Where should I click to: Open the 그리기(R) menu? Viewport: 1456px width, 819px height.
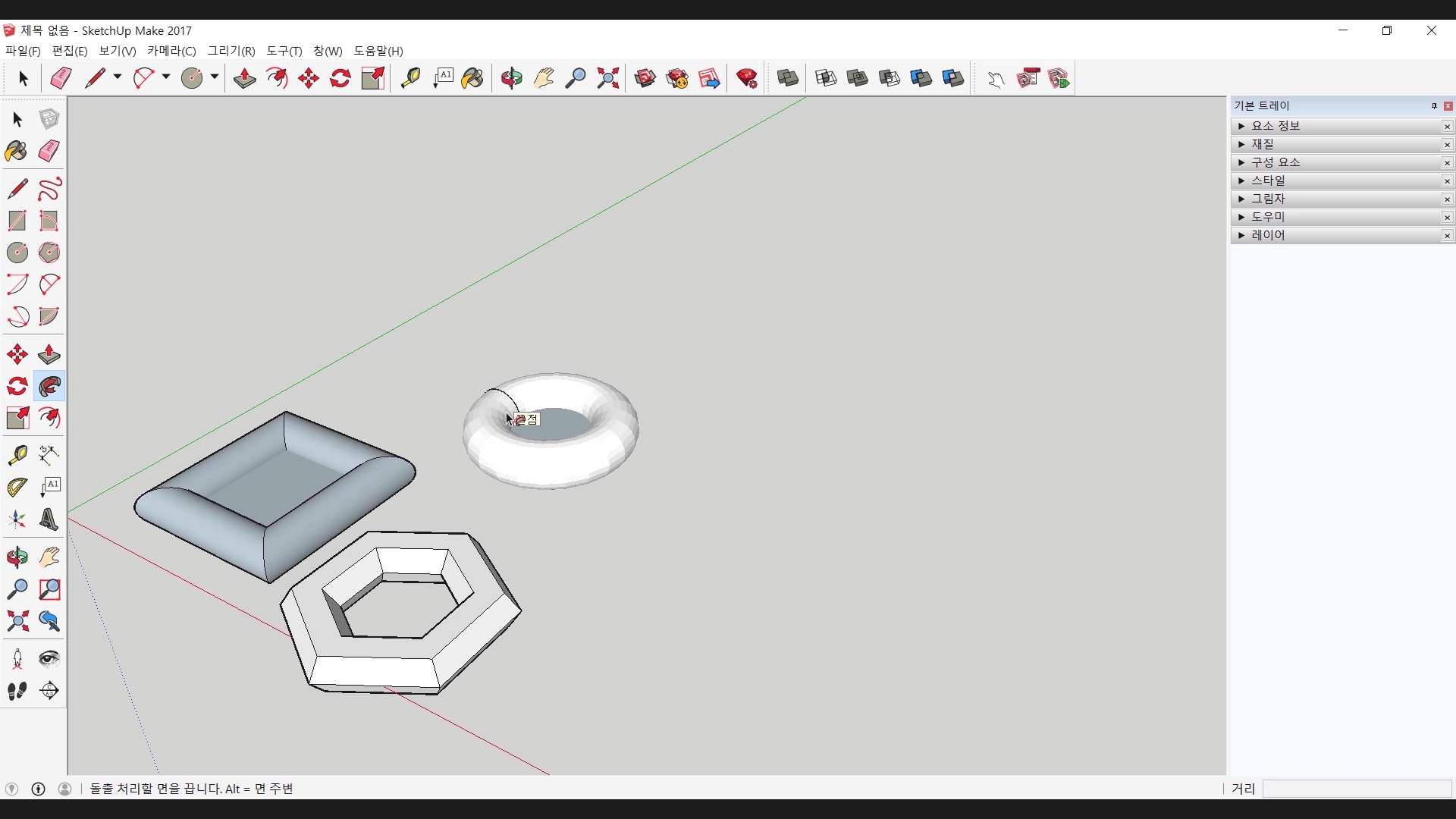point(231,51)
